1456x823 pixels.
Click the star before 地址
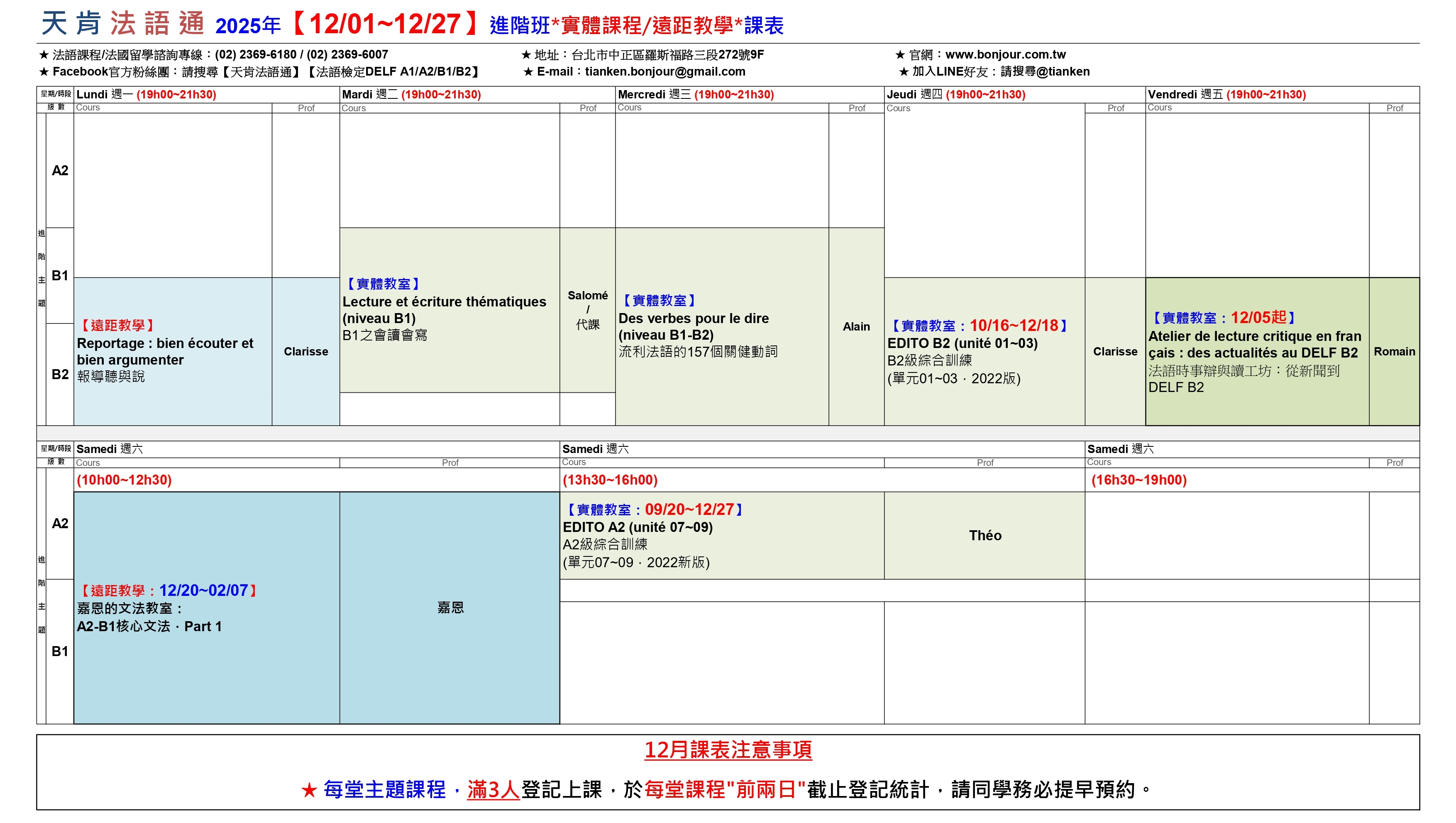click(525, 55)
